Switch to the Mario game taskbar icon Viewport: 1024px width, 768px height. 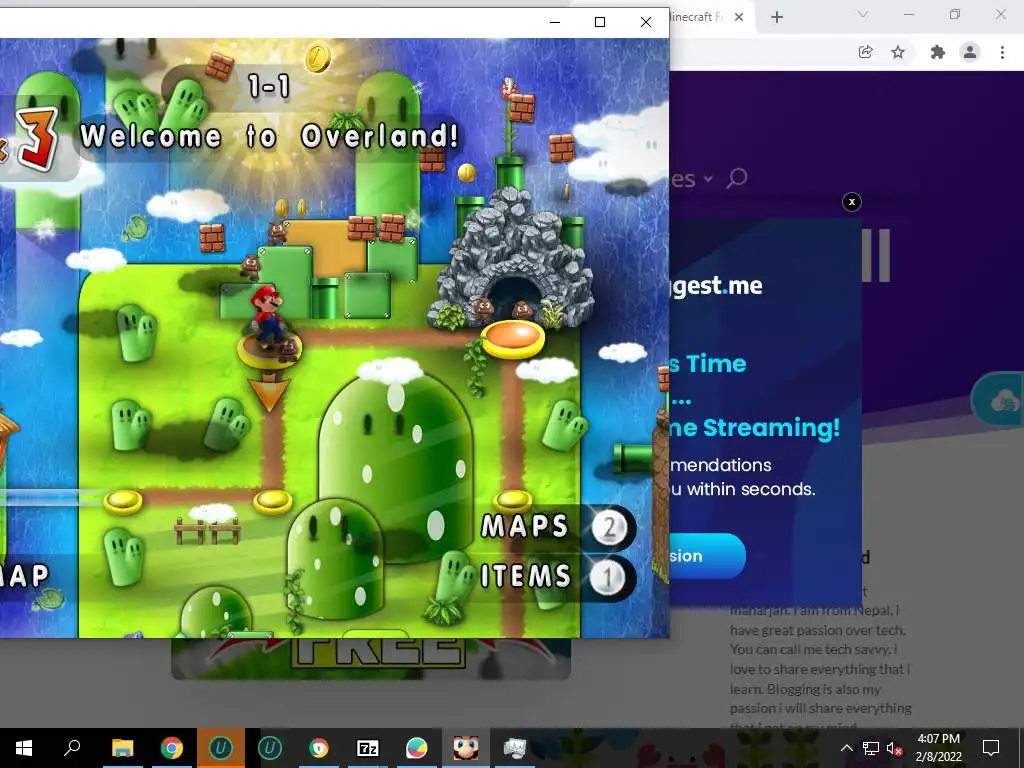(466, 748)
